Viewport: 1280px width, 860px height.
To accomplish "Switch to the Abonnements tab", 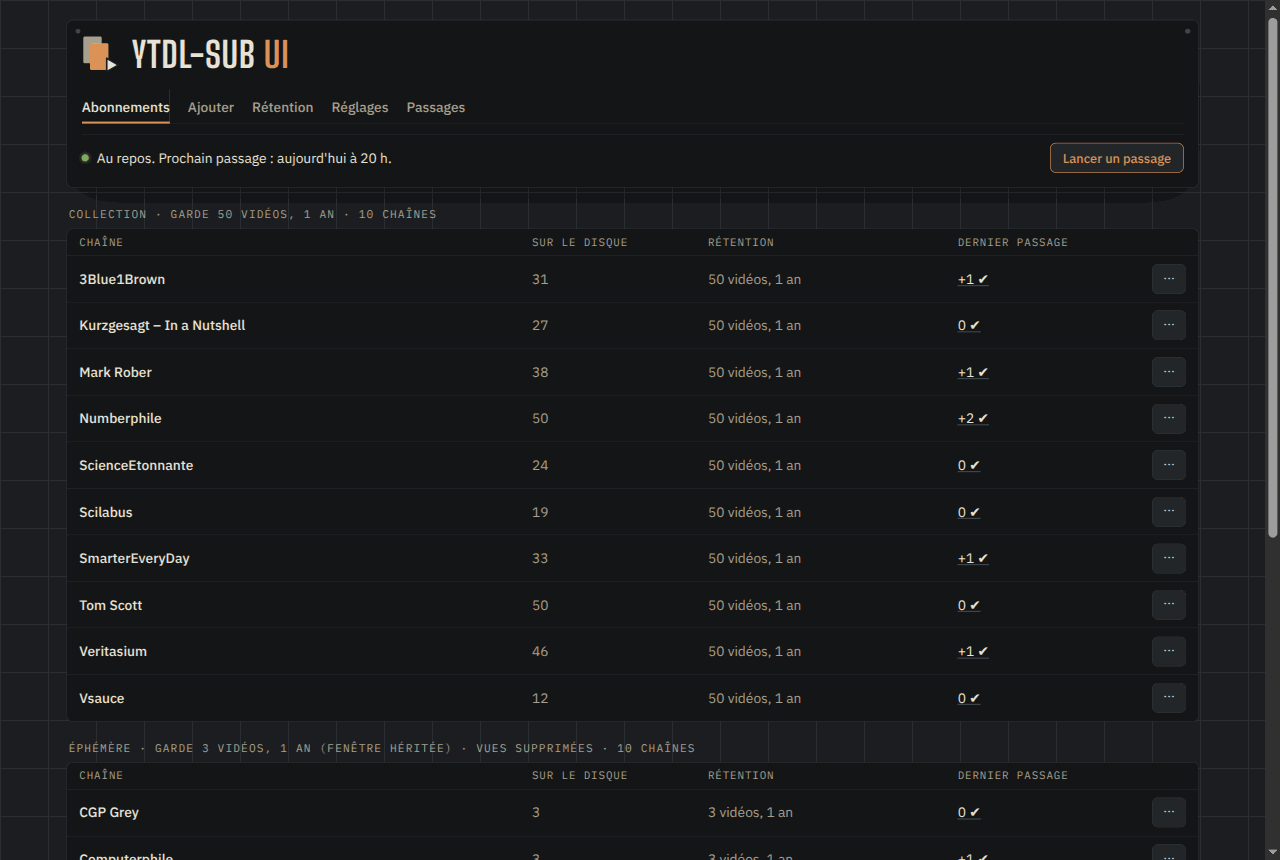I will [x=126, y=107].
